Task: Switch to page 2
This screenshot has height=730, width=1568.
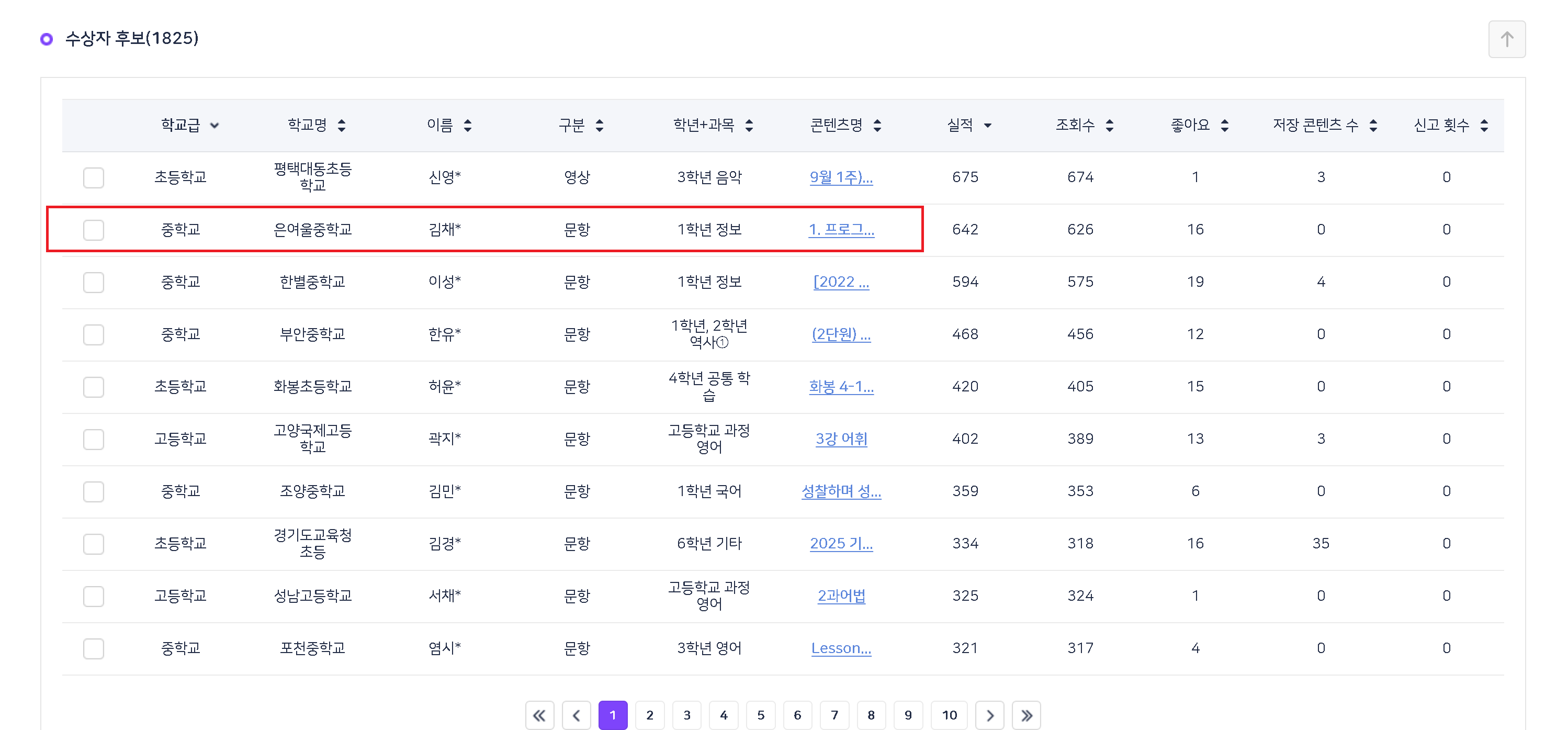Action: pos(649,715)
